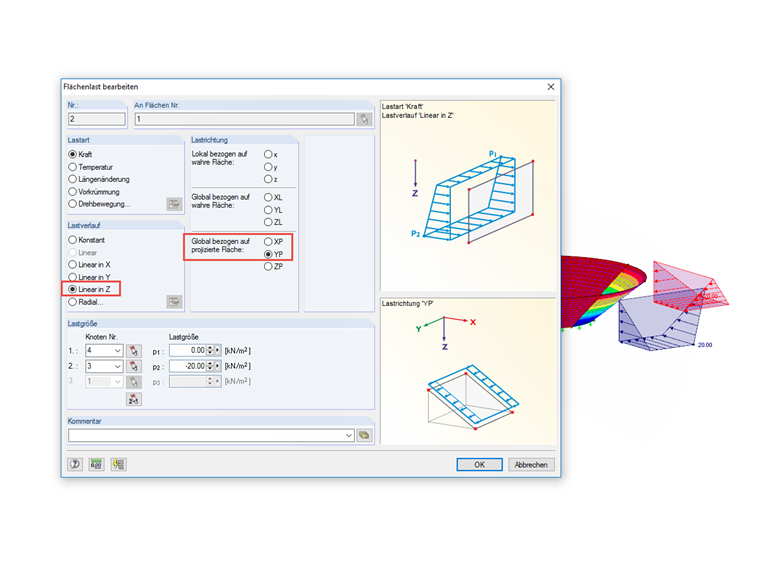Click Abbrechen to cancel the dialog
The width and height of the screenshot is (760, 570).
[x=531, y=464]
